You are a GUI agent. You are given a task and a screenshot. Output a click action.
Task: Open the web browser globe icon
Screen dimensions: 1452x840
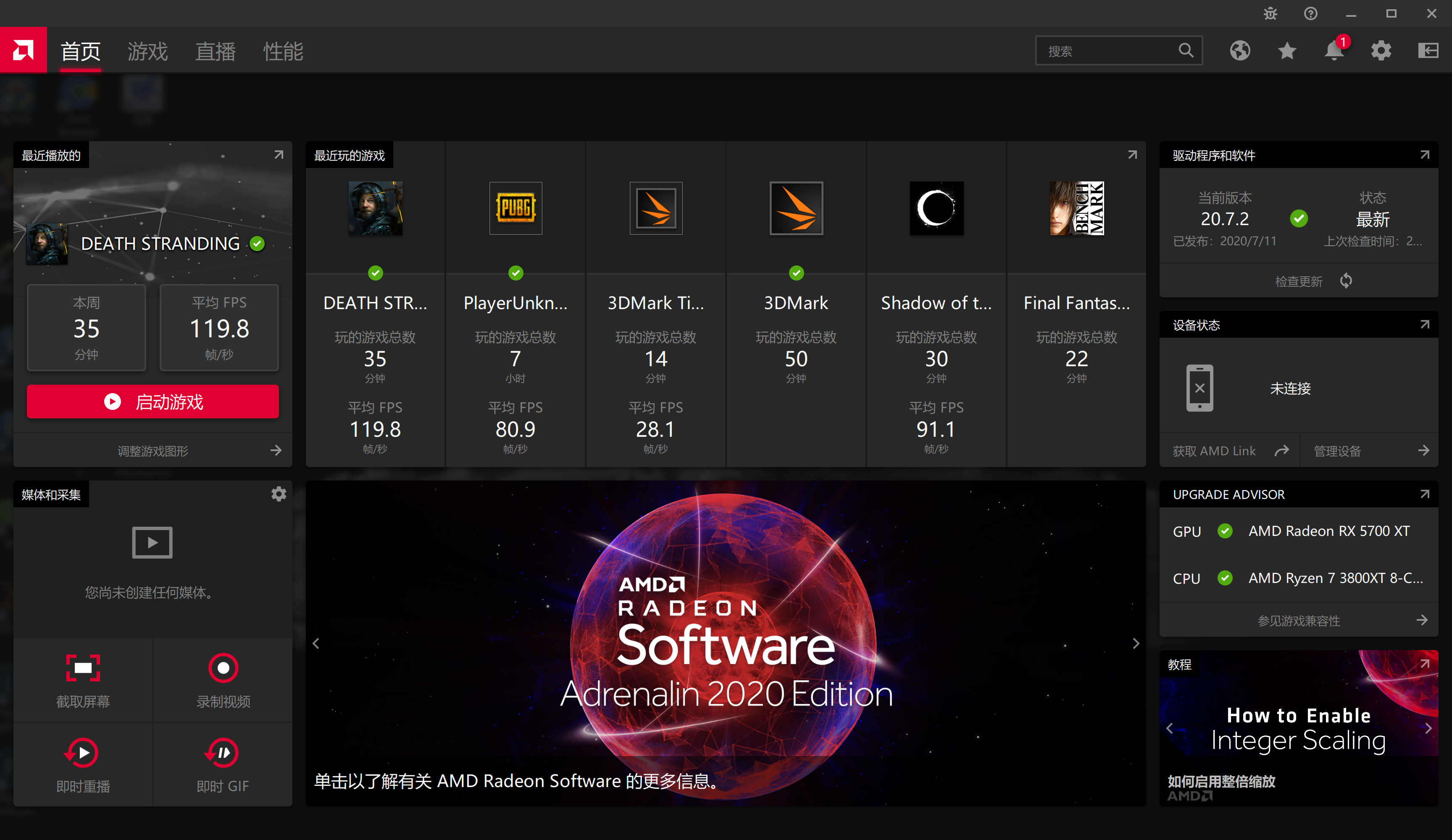1240,51
